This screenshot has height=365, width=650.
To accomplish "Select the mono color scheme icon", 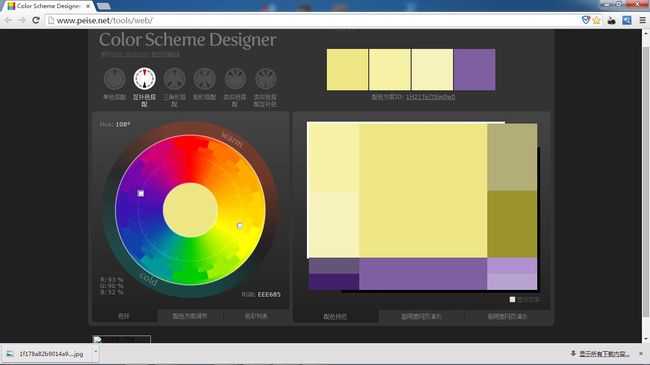I will [114, 79].
